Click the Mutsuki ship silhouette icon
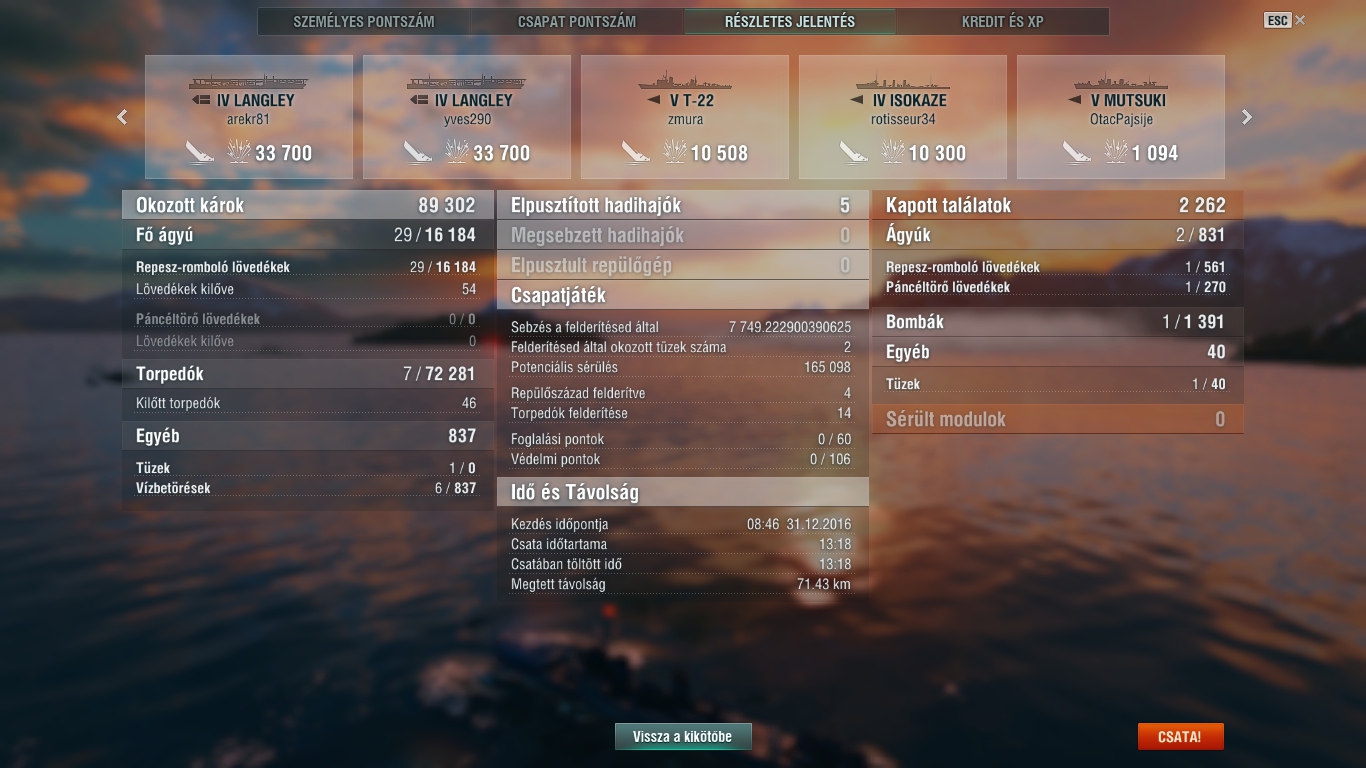1366x768 pixels. (x=1120, y=81)
